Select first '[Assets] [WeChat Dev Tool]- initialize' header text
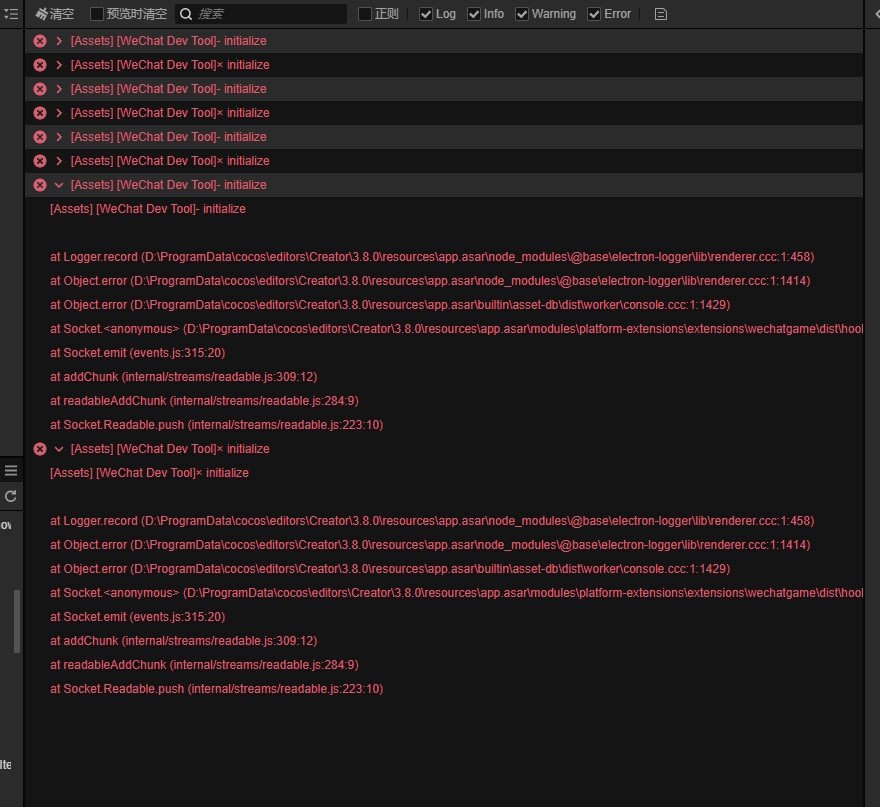Screen dimensions: 880x807 pos(168,41)
